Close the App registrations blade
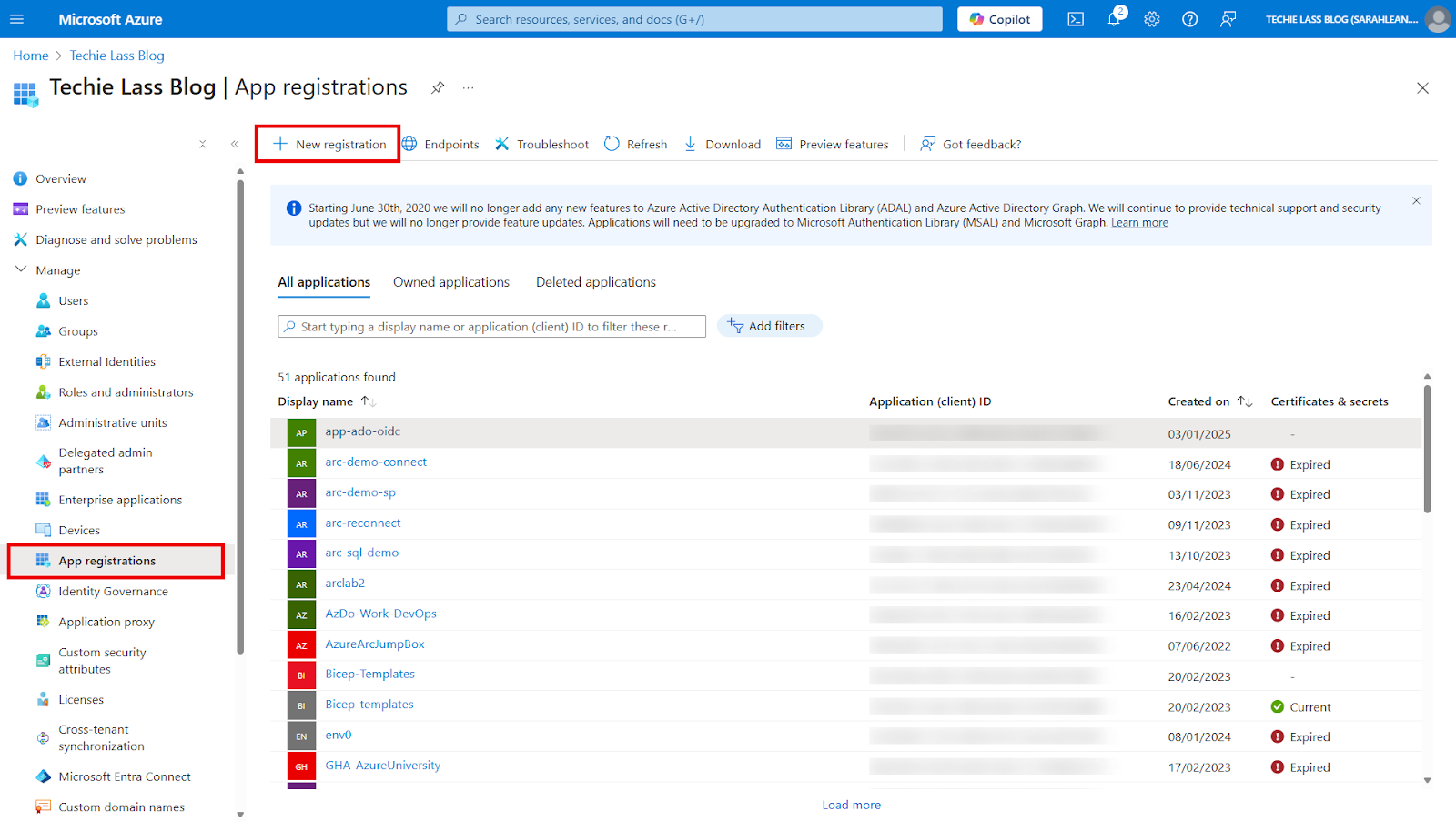The height and width of the screenshot is (822, 1456). point(1422,88)
